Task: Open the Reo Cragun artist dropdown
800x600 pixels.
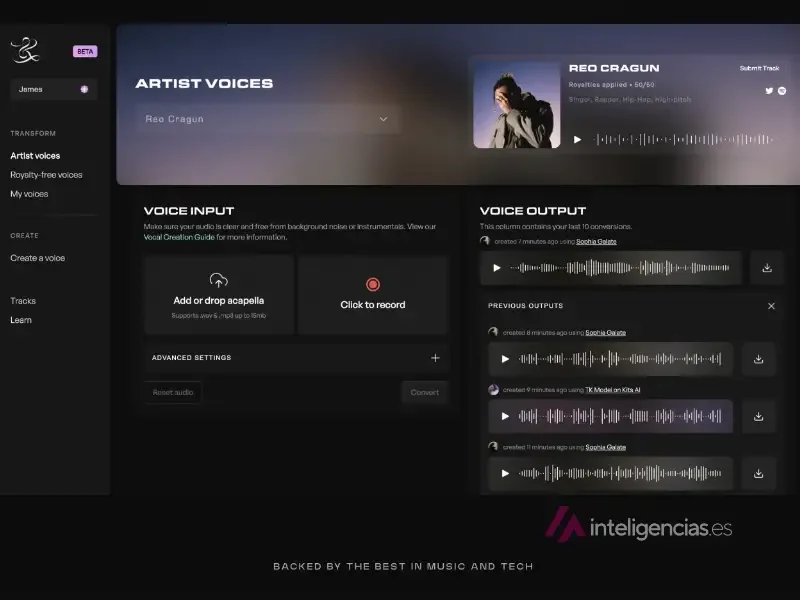Action: [267, 119]
